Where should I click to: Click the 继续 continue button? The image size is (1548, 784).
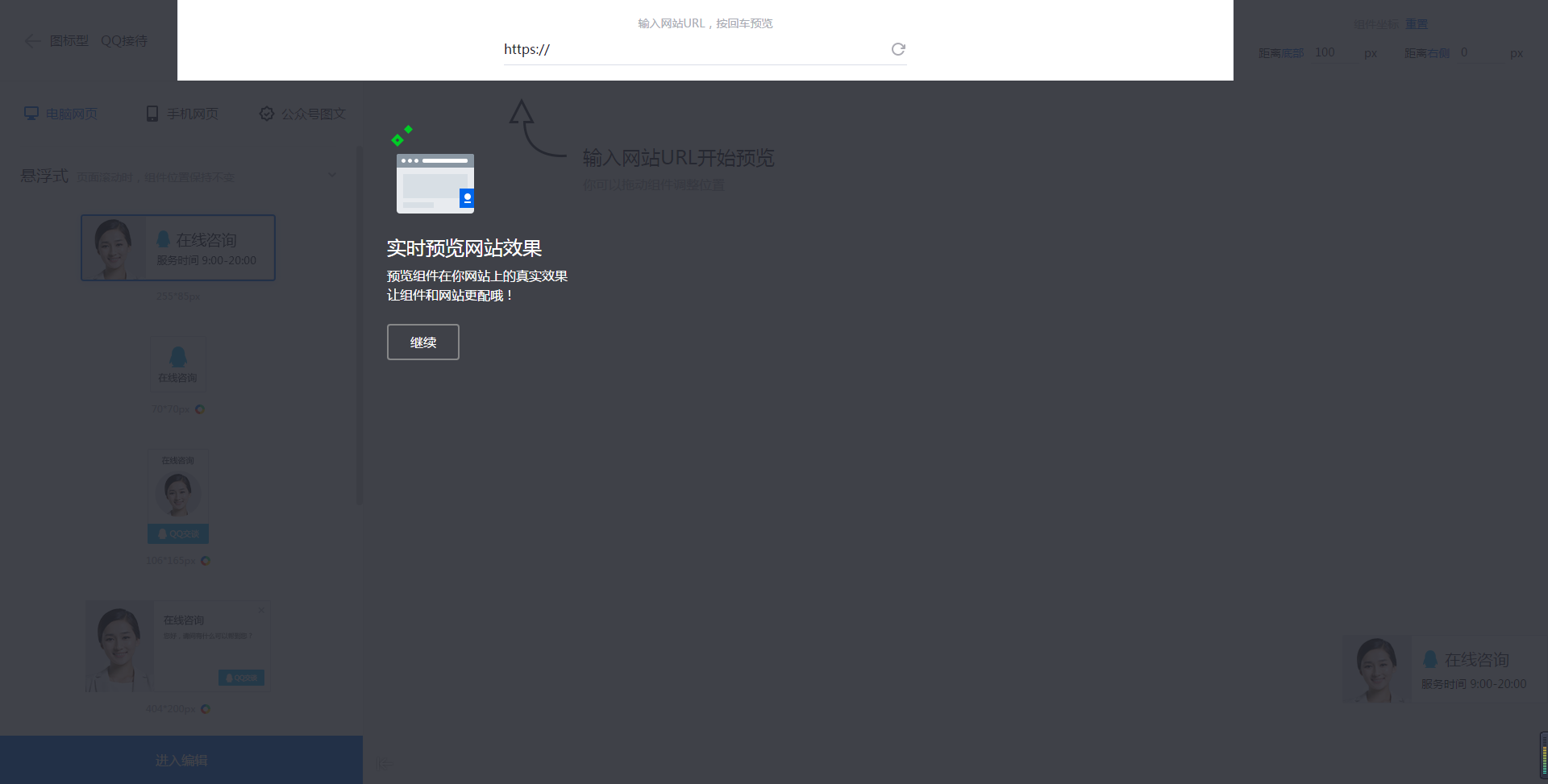point(423,342)
